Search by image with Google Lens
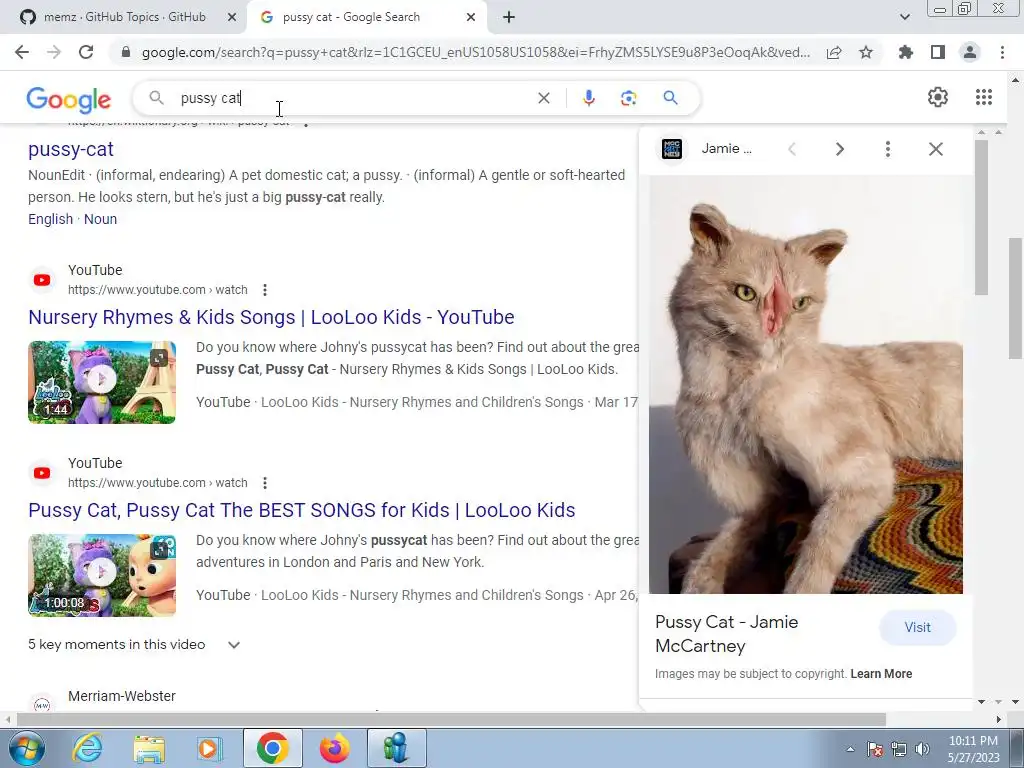Screen dimensions: 1024x768 click(628, 98)
